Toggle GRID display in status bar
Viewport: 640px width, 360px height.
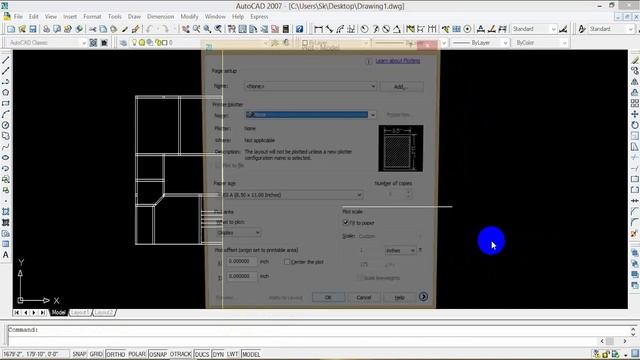click(96, 354)
